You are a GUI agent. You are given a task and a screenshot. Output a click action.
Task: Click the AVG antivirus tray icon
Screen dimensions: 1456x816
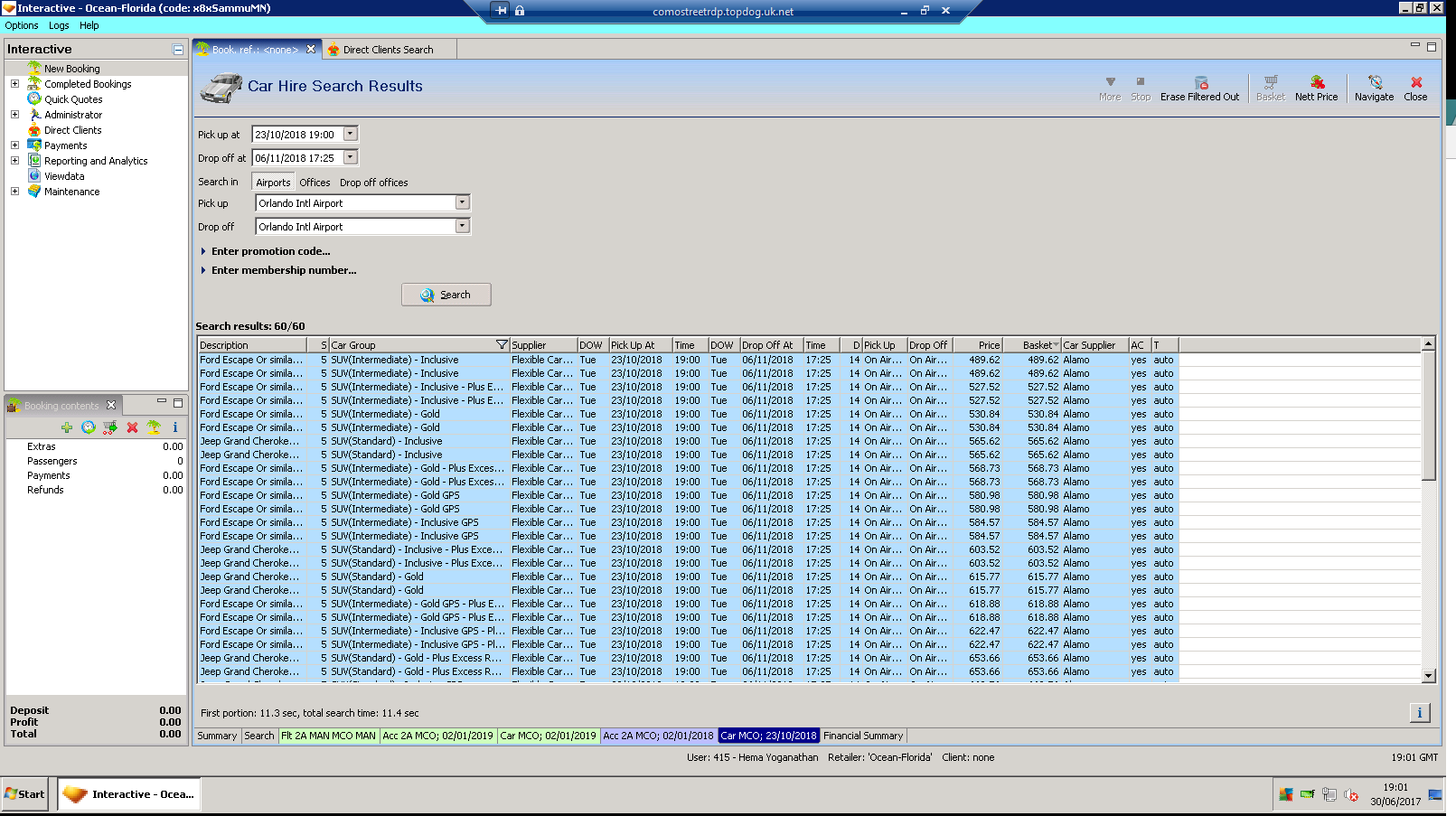(1285, 795)
